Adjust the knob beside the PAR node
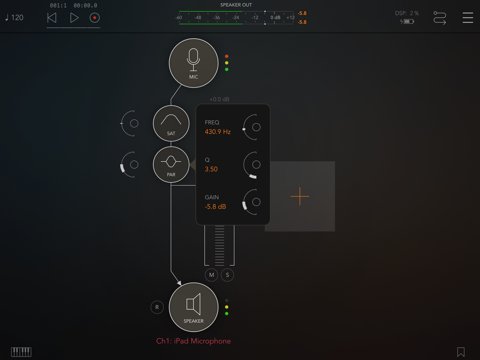The width and height of the screenshot is (480, 360). coord(130,165)
